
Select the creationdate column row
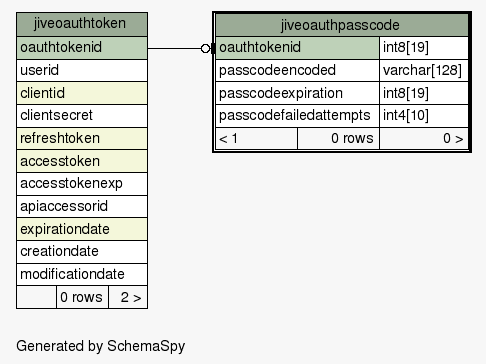tap(82, 252)
